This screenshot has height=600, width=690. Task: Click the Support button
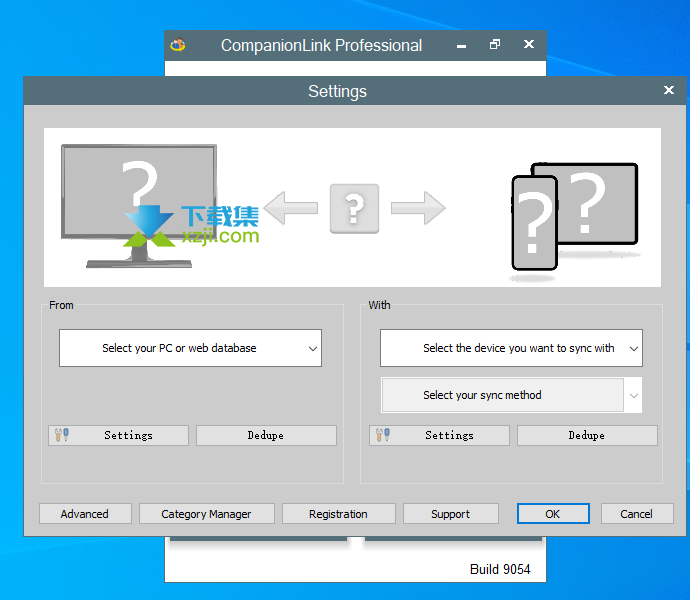point(451,514)
